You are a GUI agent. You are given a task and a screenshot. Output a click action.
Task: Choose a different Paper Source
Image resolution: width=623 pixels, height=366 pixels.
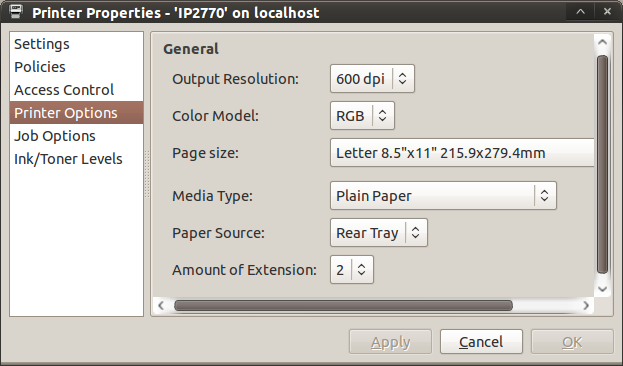pos(379,232)
